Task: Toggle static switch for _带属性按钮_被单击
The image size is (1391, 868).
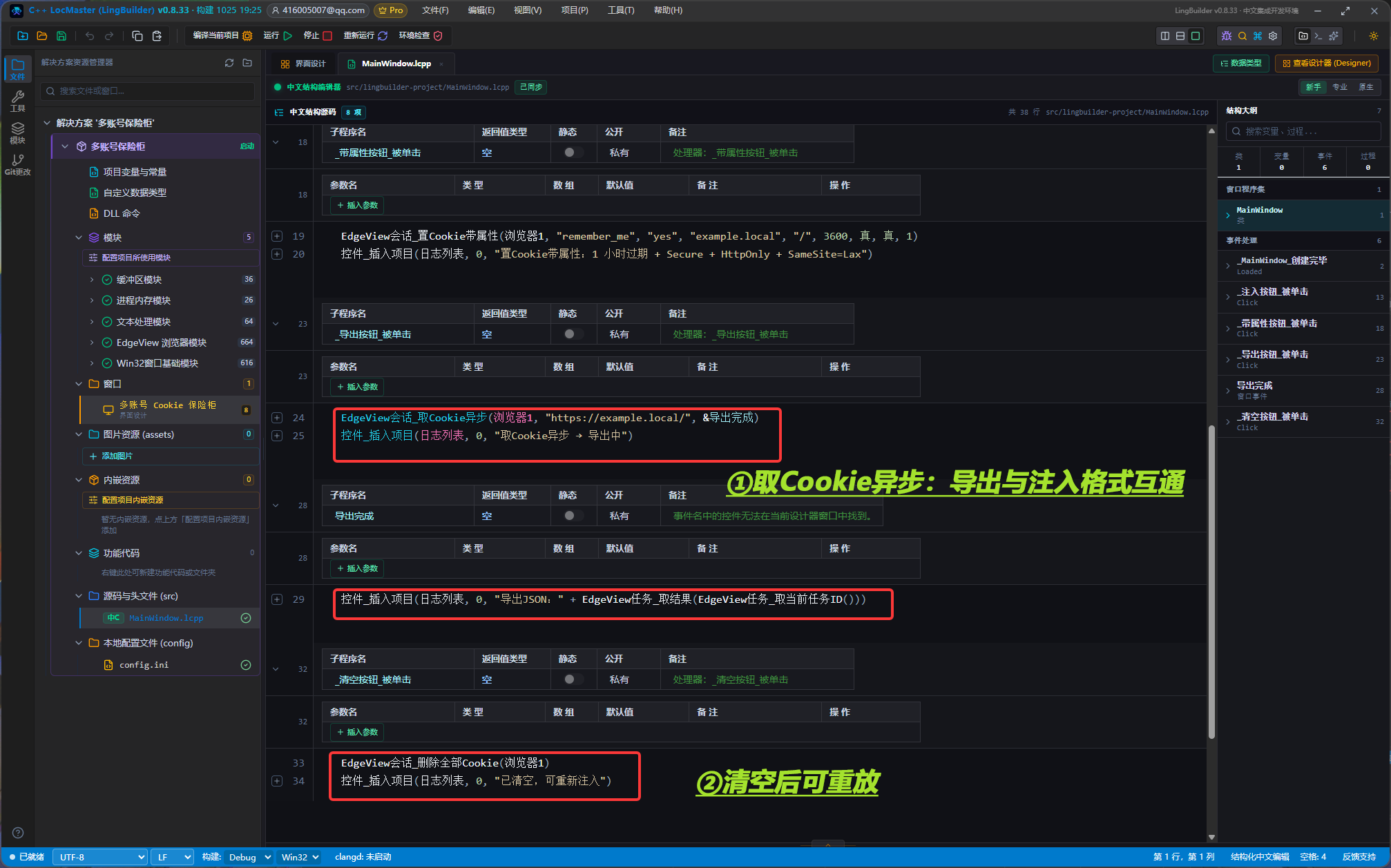Action: pos(572,153)
